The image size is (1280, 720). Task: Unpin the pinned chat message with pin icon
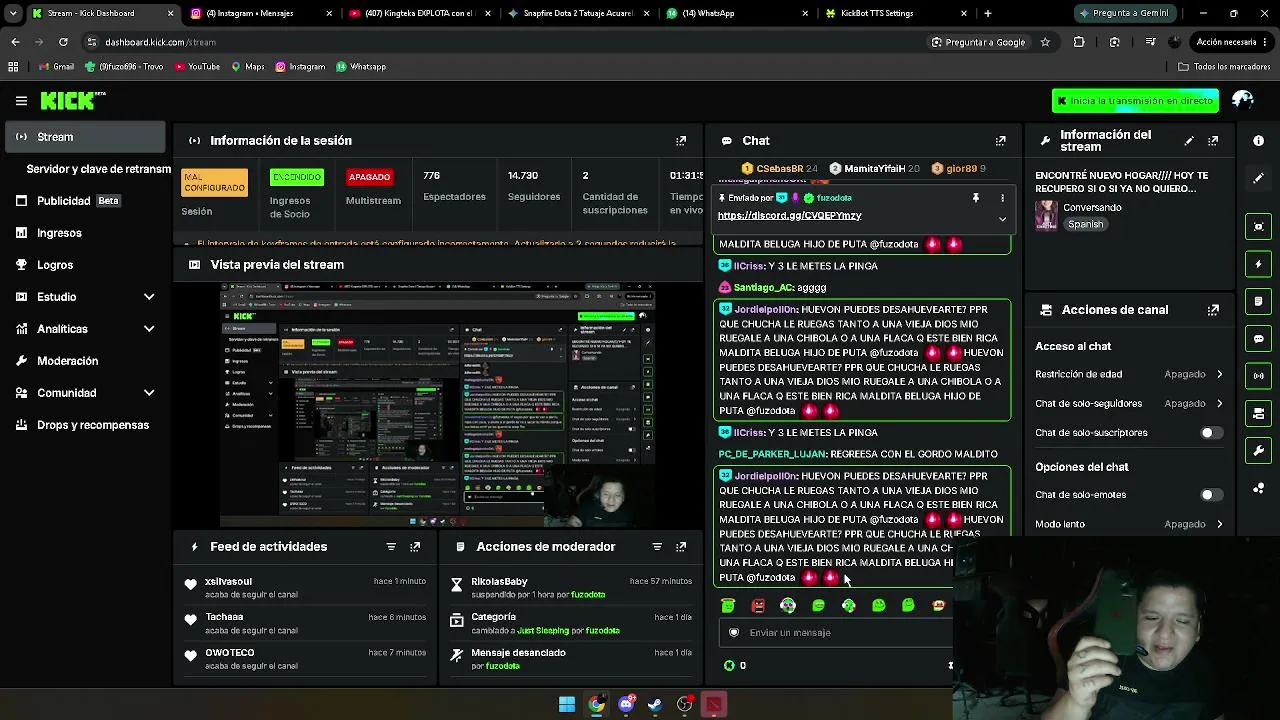point(975,198)
